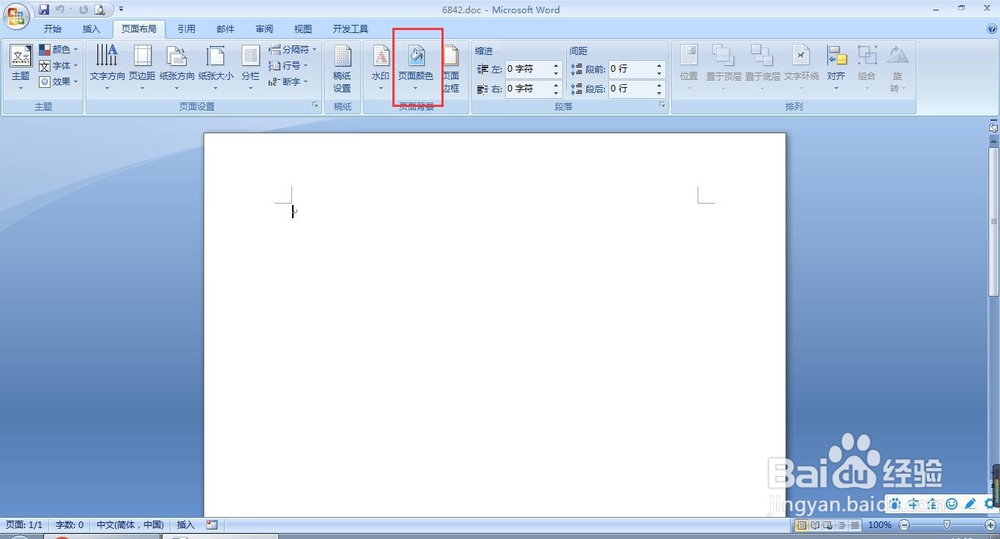Redo using the quick access toolbar
The height and width of the screenshot is (539, 1000).
83,10
